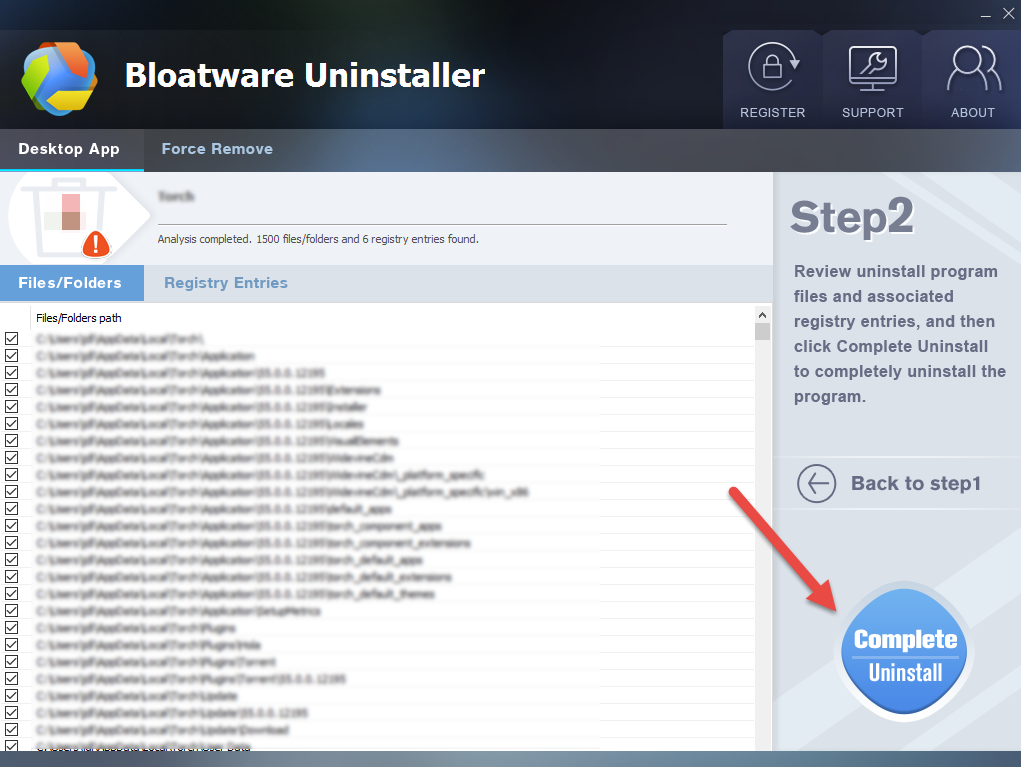Open the ABOUT people icon

point(973,68)
